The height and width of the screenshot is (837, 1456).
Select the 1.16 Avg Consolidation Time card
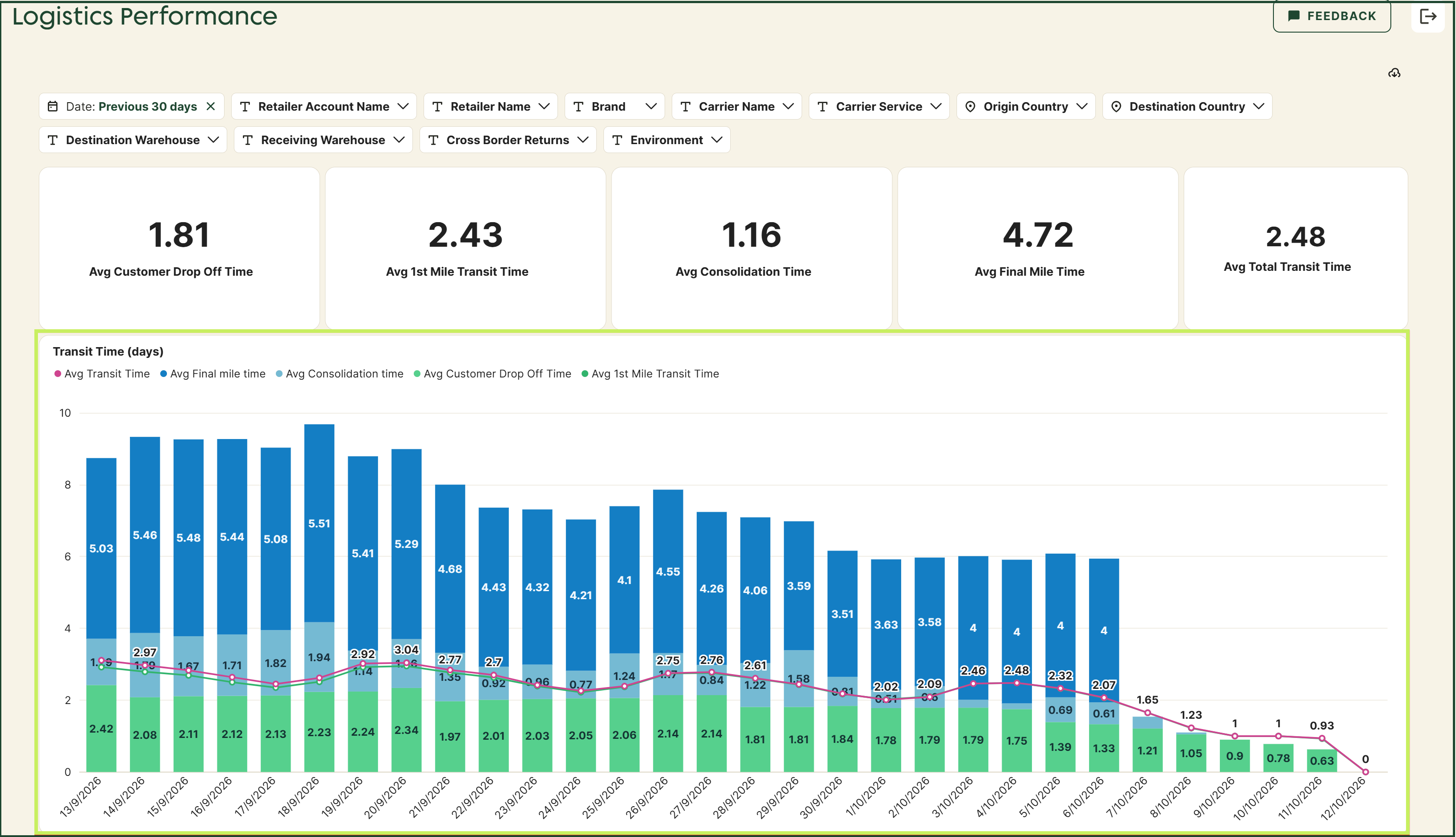pos(752,249)
